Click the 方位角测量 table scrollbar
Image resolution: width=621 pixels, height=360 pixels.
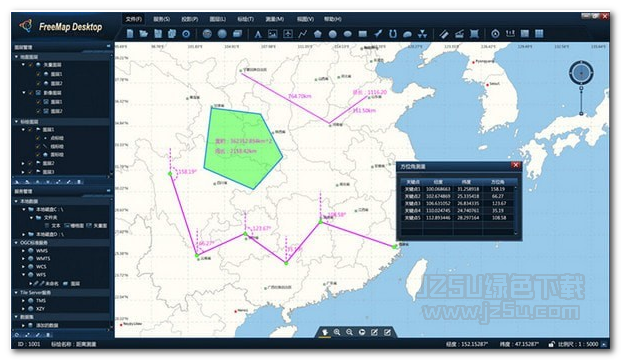pos(516,211)
